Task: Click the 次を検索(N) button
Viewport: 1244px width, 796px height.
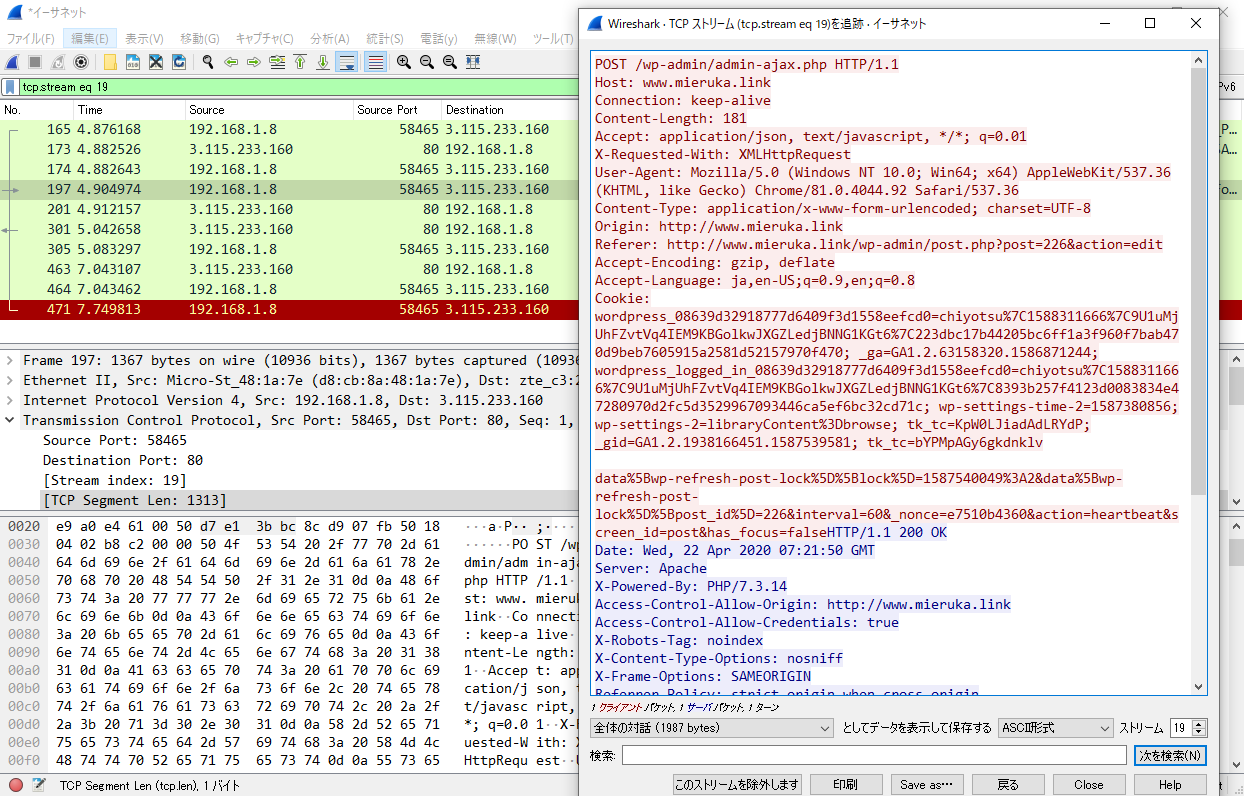Action: click(1170, 755)
